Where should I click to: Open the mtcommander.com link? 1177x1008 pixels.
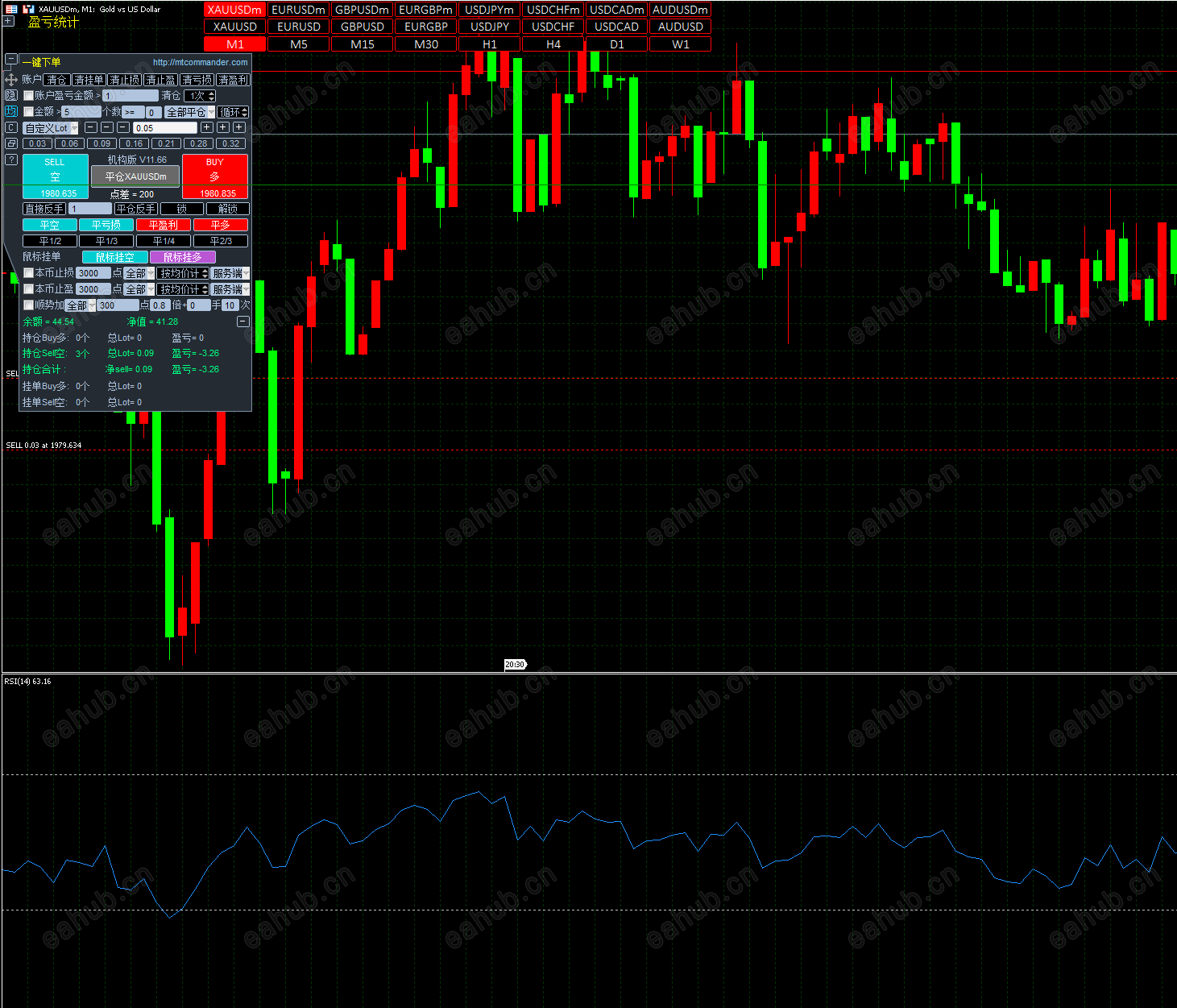(x=201, y=62)
